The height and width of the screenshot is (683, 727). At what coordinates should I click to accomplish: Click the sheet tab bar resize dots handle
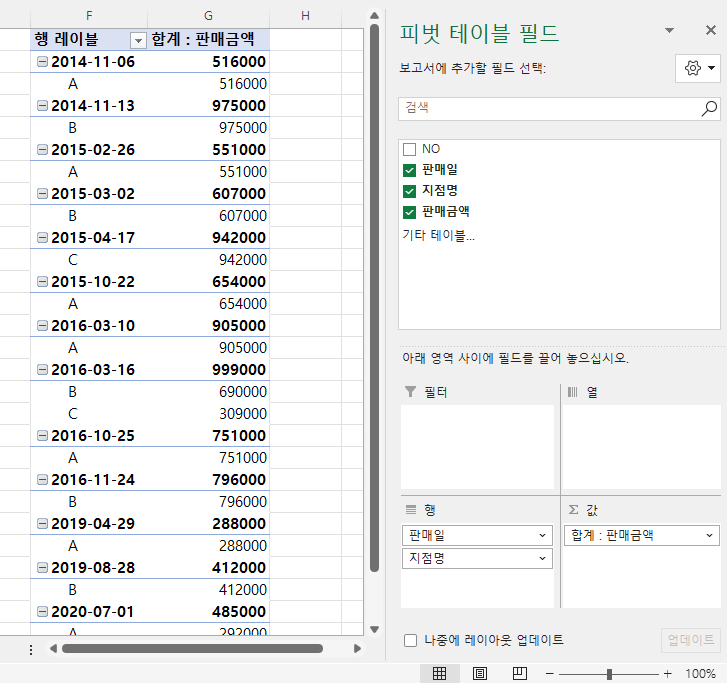pyautogui.click(x=31, y=650)
